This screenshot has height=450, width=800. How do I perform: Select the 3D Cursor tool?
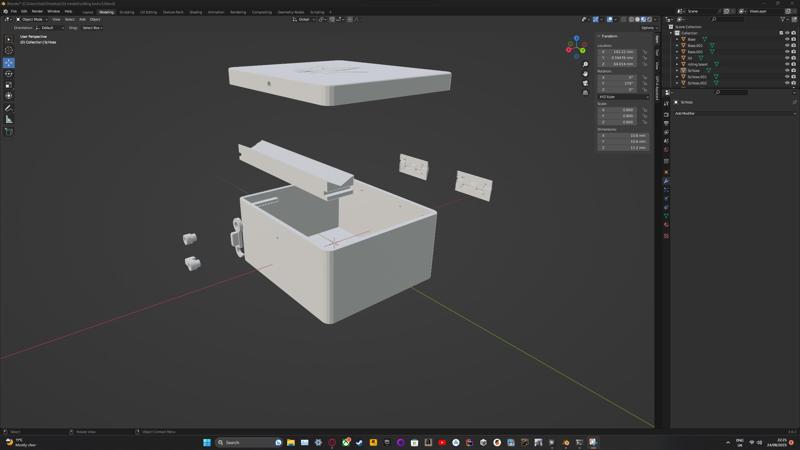pos(9,51)
